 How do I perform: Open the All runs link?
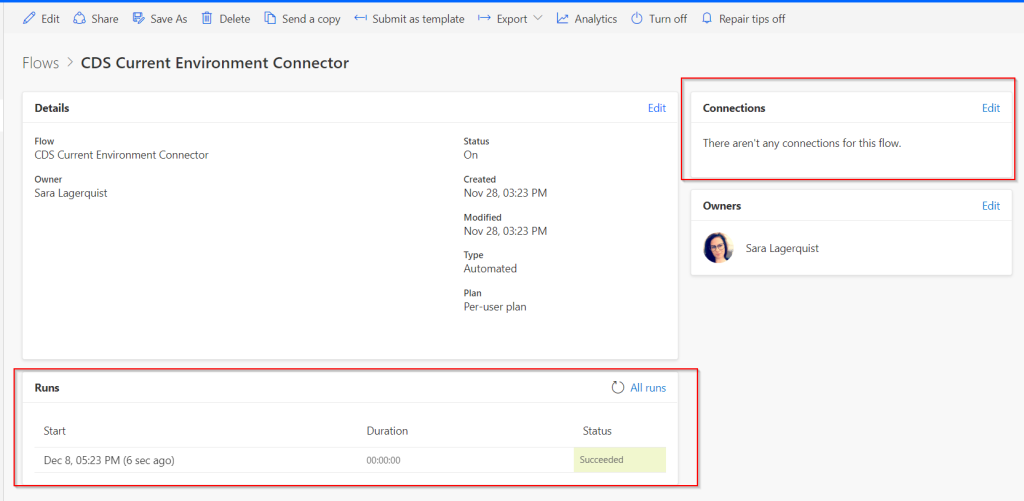647,387
